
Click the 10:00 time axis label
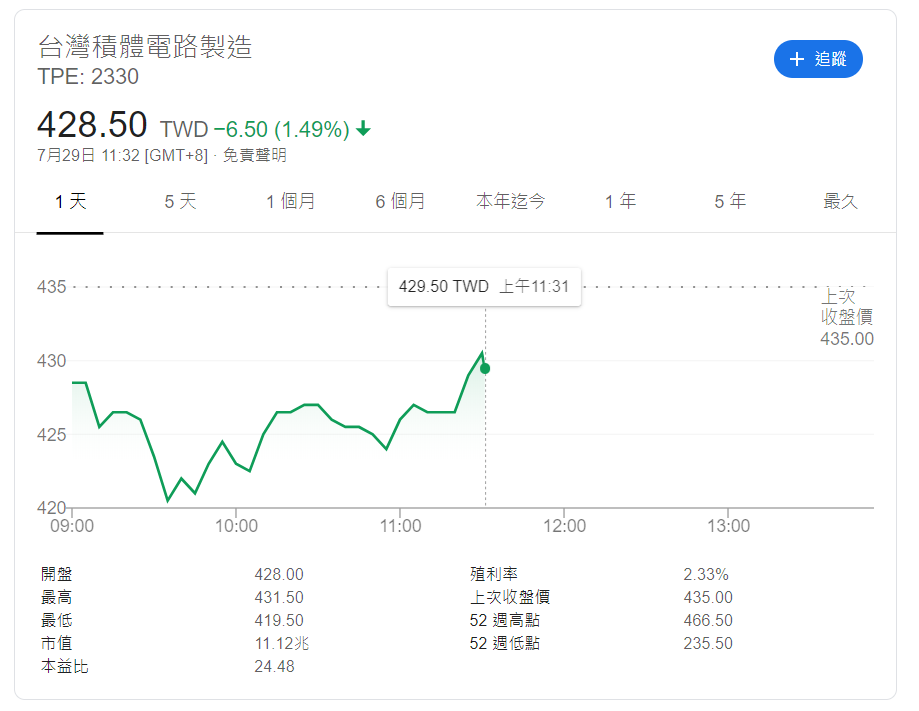click(236, 526)
